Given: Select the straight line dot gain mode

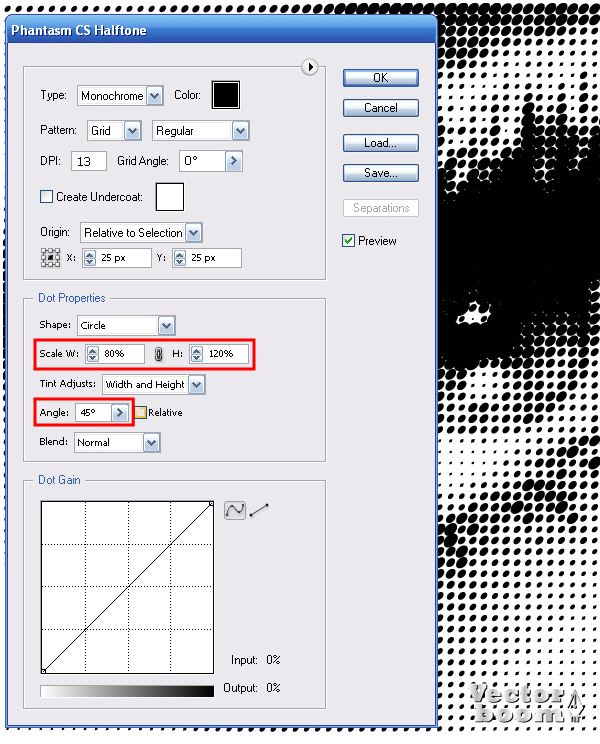Looking at the screenshot, I should [259, 510].
